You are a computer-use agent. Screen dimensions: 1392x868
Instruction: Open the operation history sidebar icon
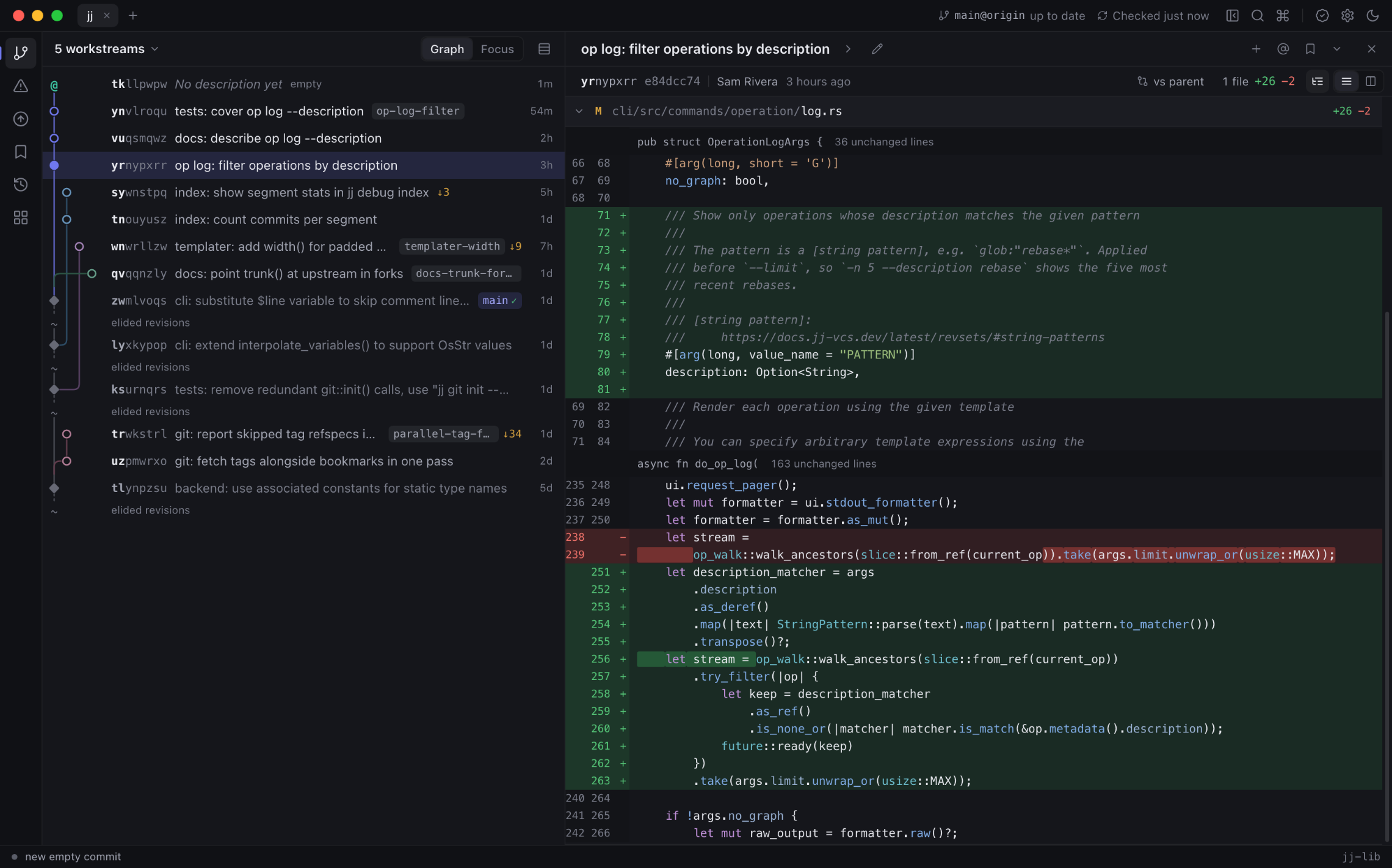tap(21, 185)
